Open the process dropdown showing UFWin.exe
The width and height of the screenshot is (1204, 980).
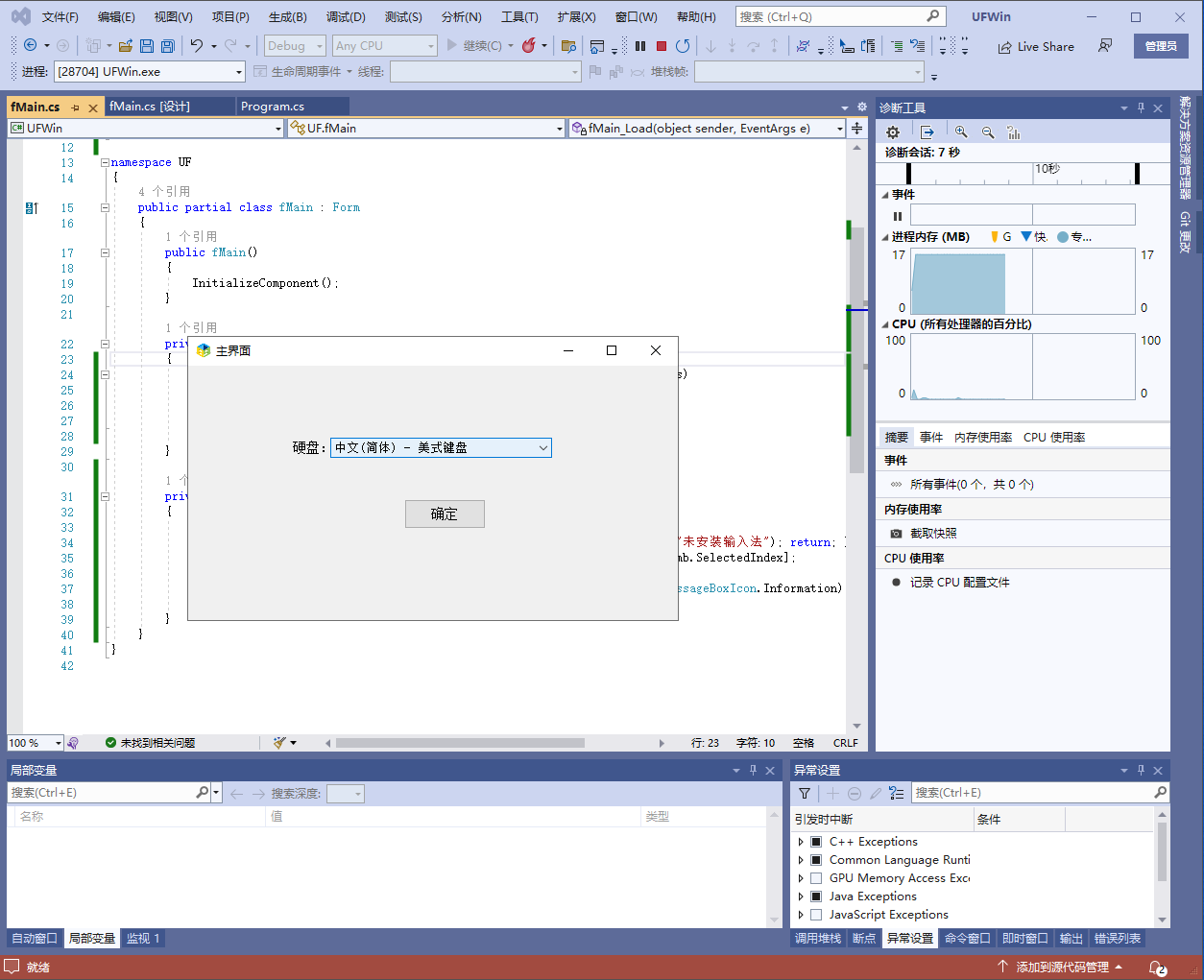coord(149,72)
